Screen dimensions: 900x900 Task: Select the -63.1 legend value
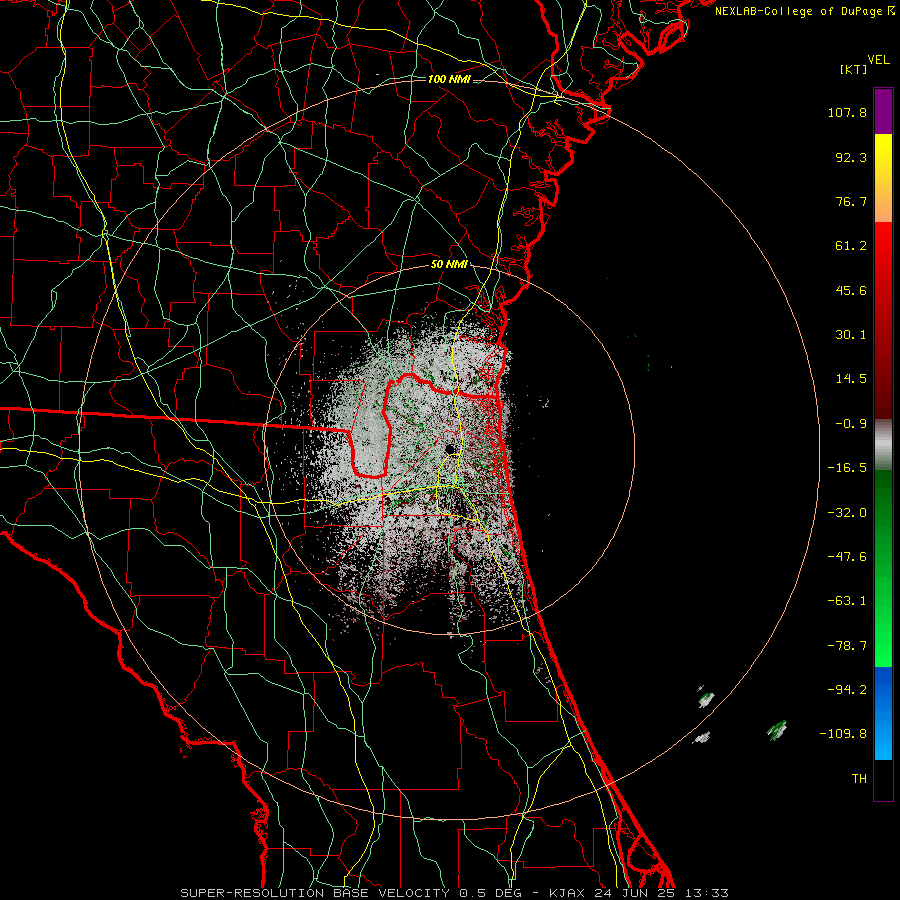(x=847, y=601)
